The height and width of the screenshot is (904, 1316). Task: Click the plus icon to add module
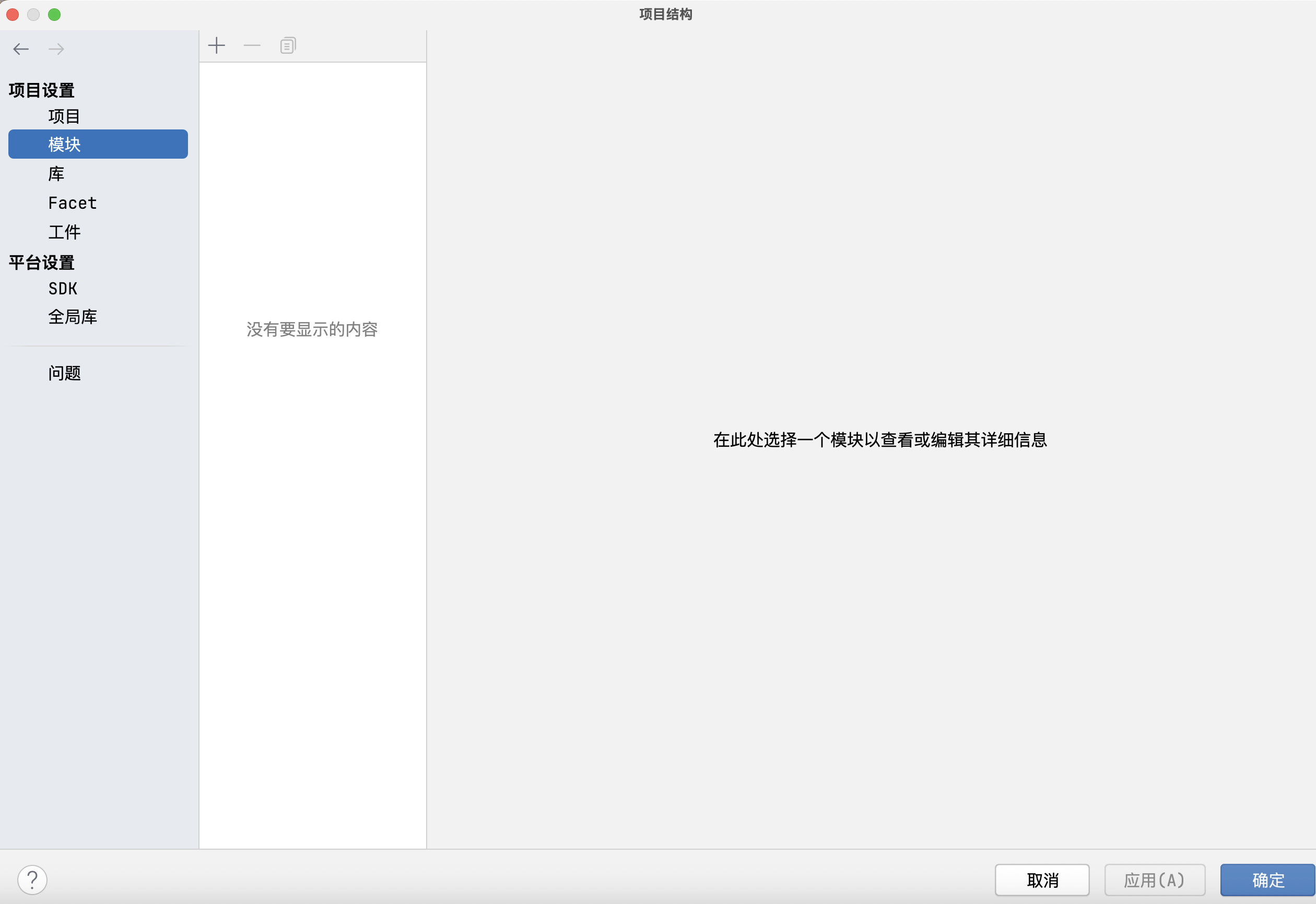click(x=217, y=45)
